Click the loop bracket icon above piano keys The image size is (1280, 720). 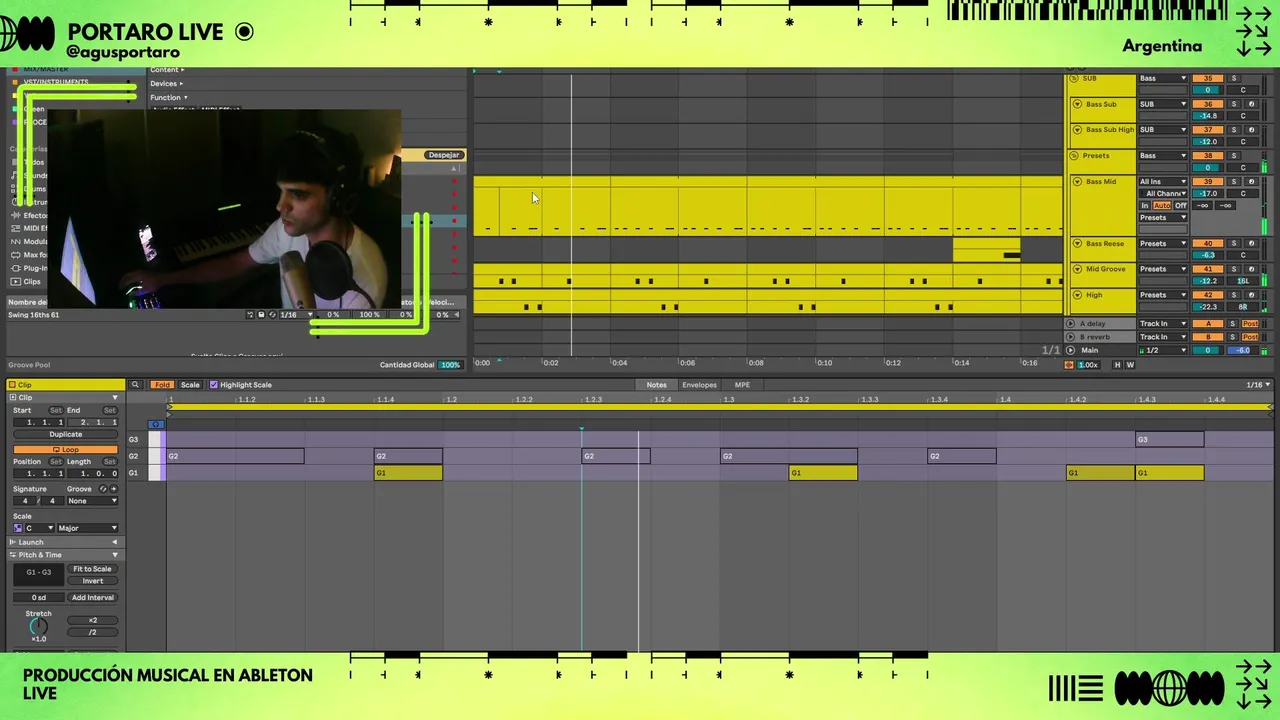tap(156, 424)
